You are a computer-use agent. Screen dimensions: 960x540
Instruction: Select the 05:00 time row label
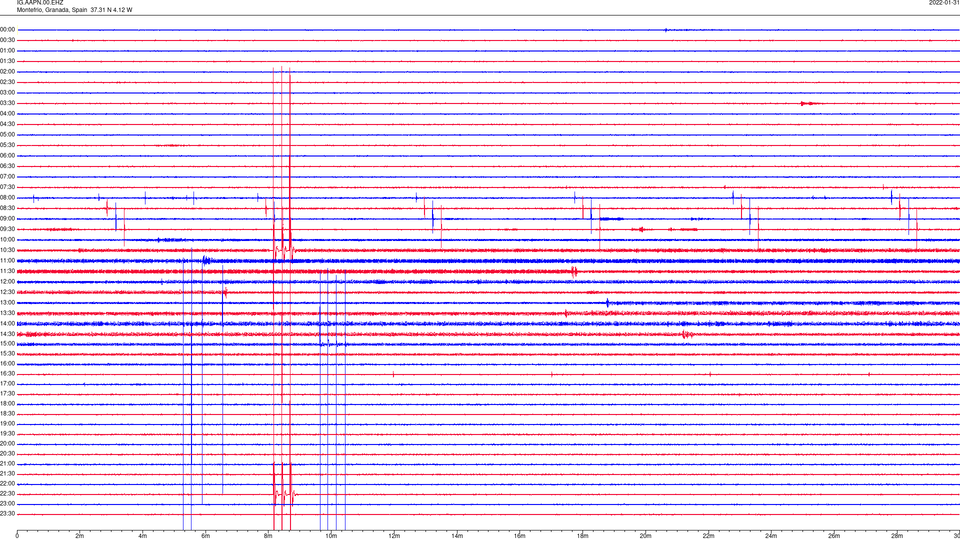point(7,135)
